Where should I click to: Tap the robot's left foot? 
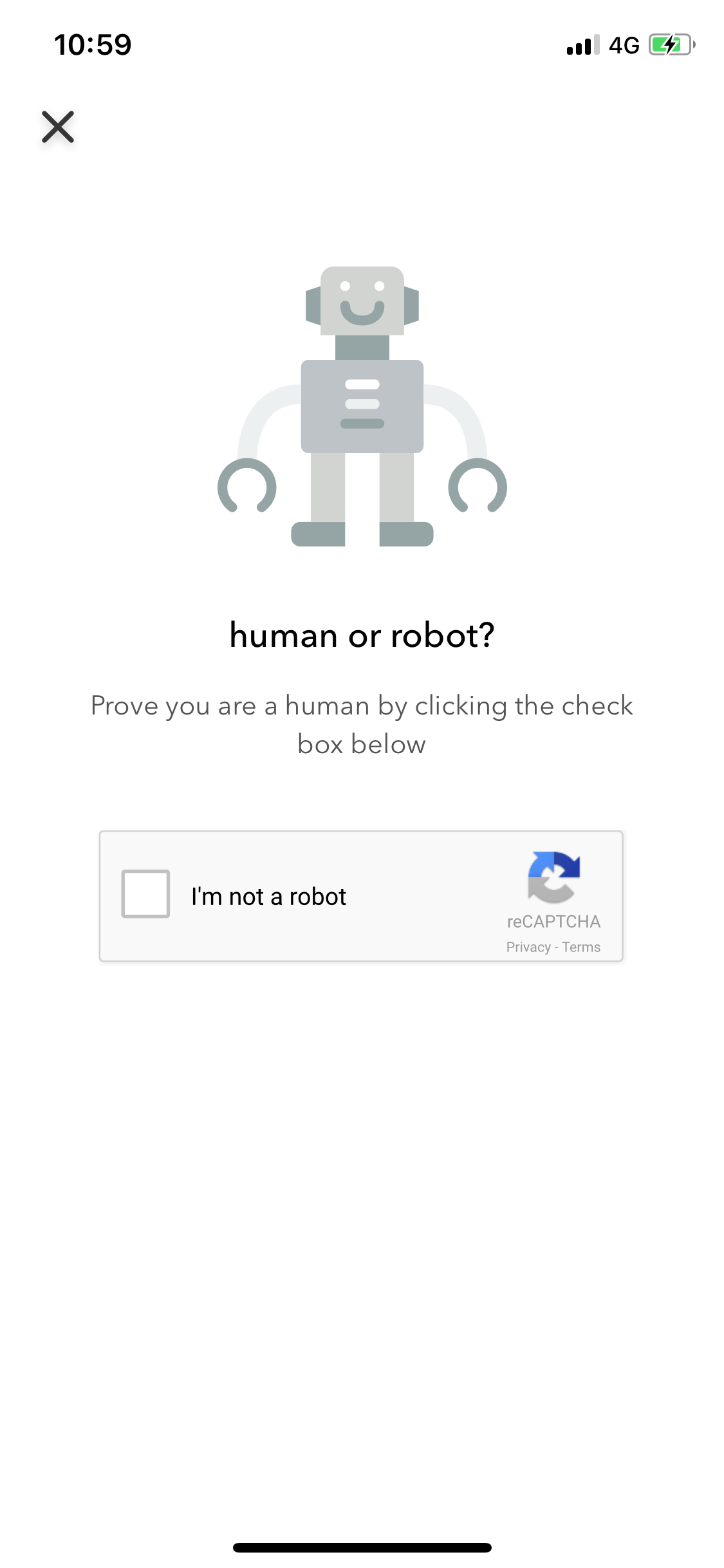coord(318,534)
